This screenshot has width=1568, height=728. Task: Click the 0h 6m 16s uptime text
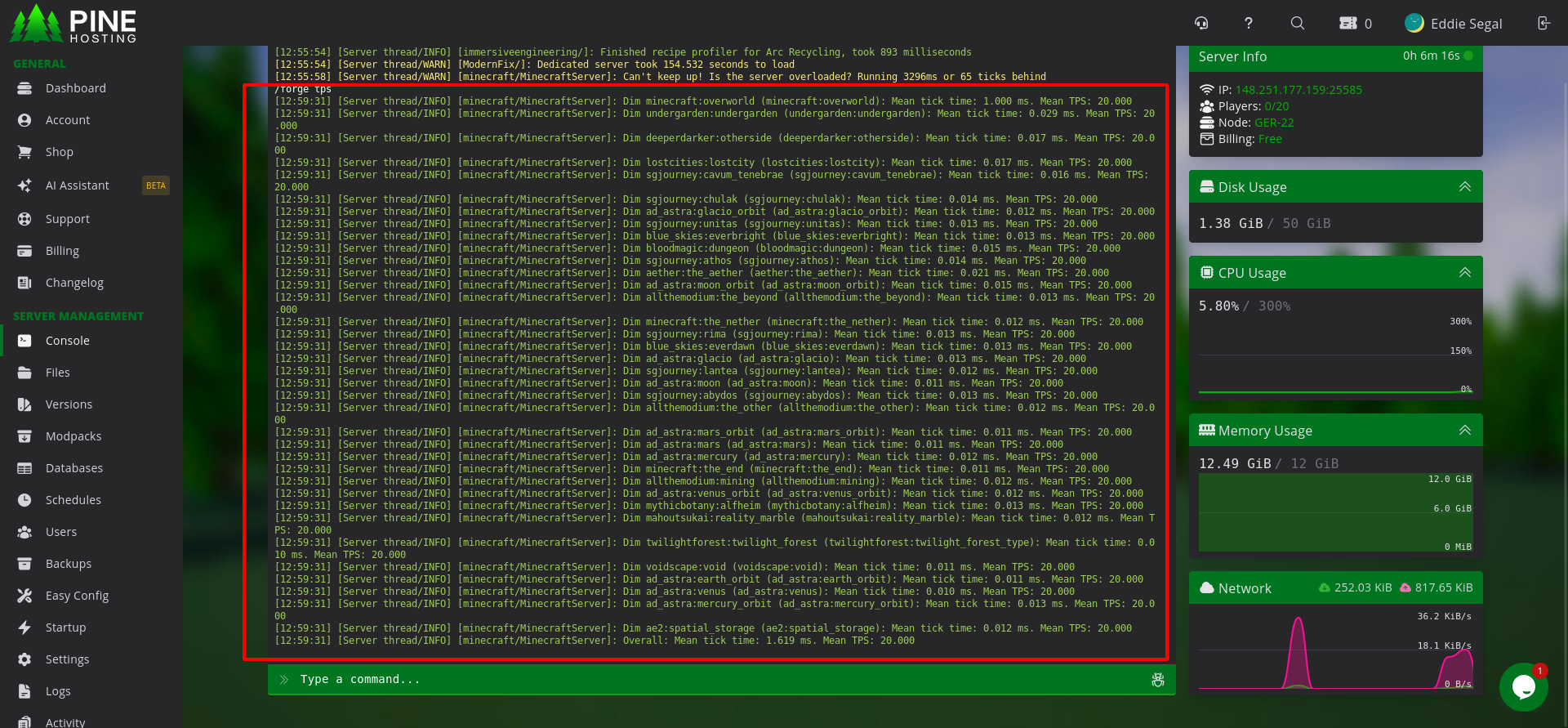(x=1431, y=56)
